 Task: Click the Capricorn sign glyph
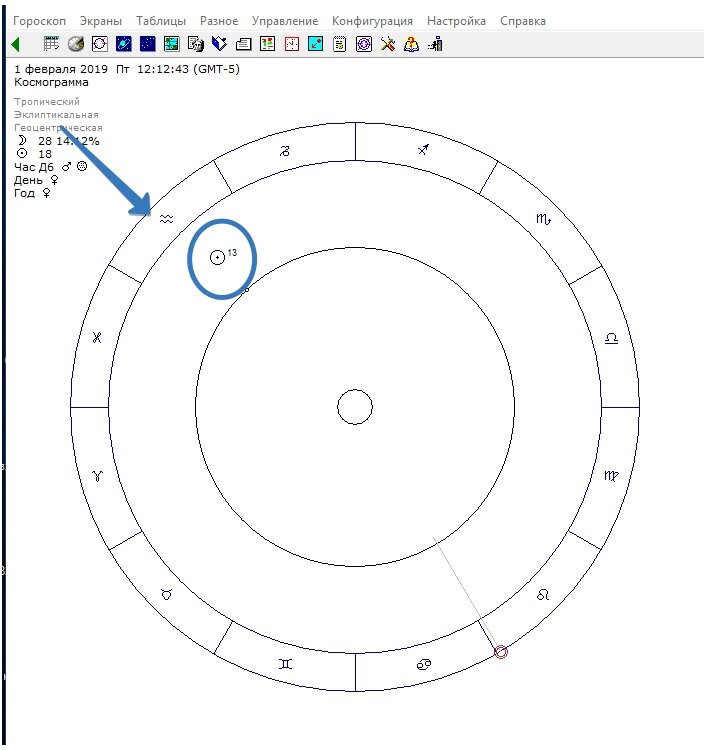pos(285,151)
